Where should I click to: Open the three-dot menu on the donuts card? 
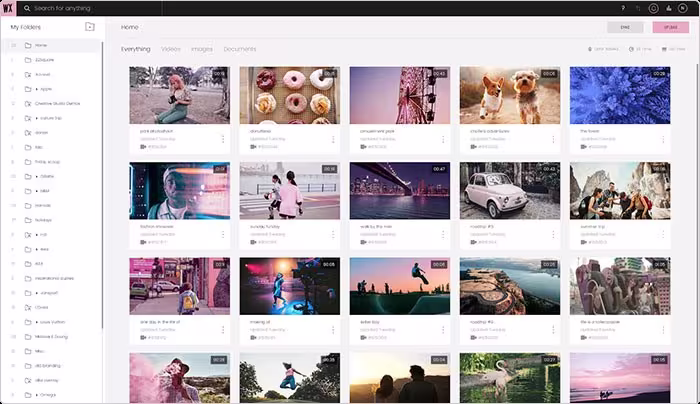click(333, 139)
